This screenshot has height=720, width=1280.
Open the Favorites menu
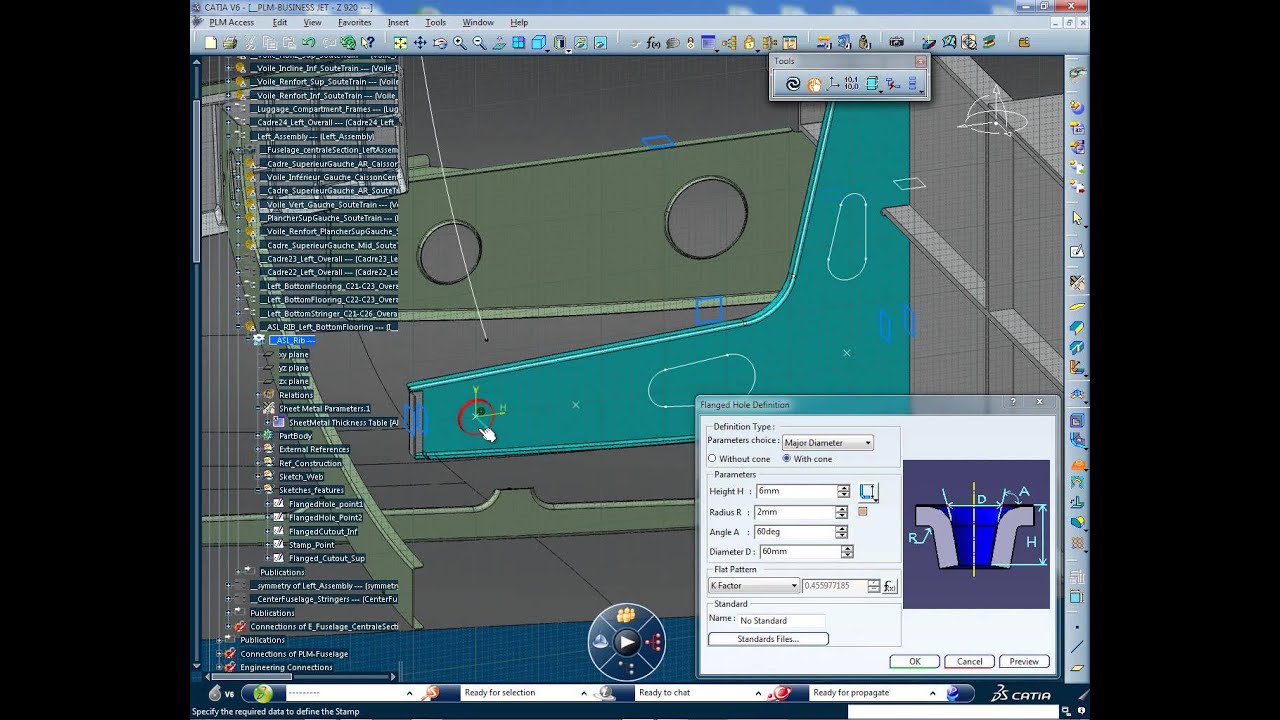[x=354, y=22]
